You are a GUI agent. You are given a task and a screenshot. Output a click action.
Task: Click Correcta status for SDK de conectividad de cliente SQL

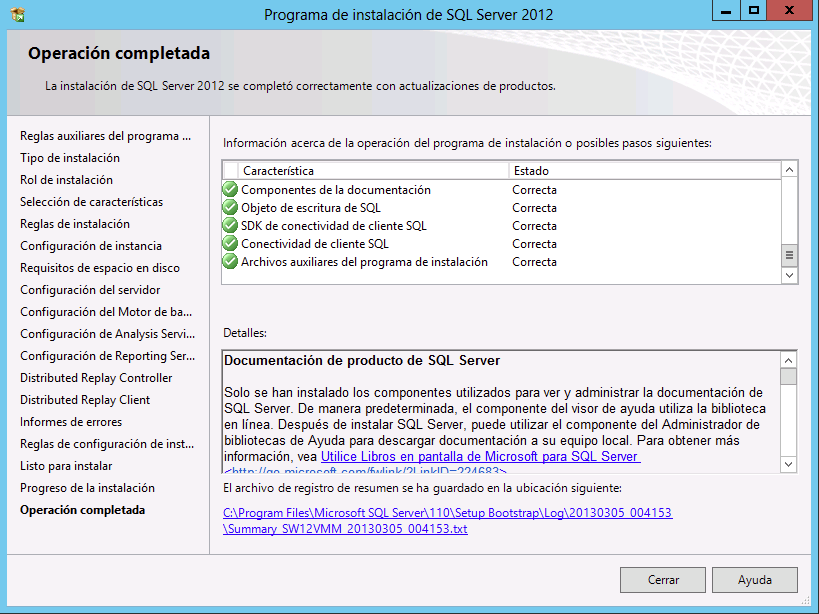tap(534, 226)
